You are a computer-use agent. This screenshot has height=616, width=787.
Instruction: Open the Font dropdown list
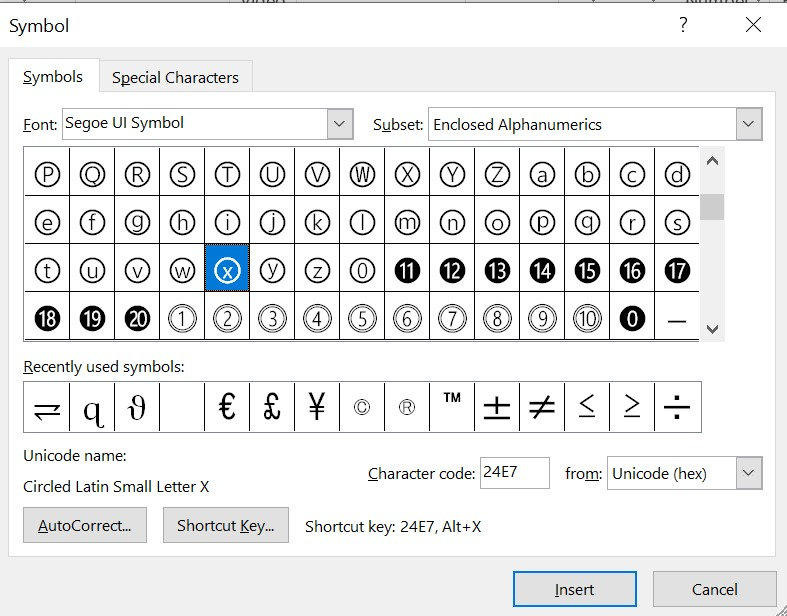point(340,125)
